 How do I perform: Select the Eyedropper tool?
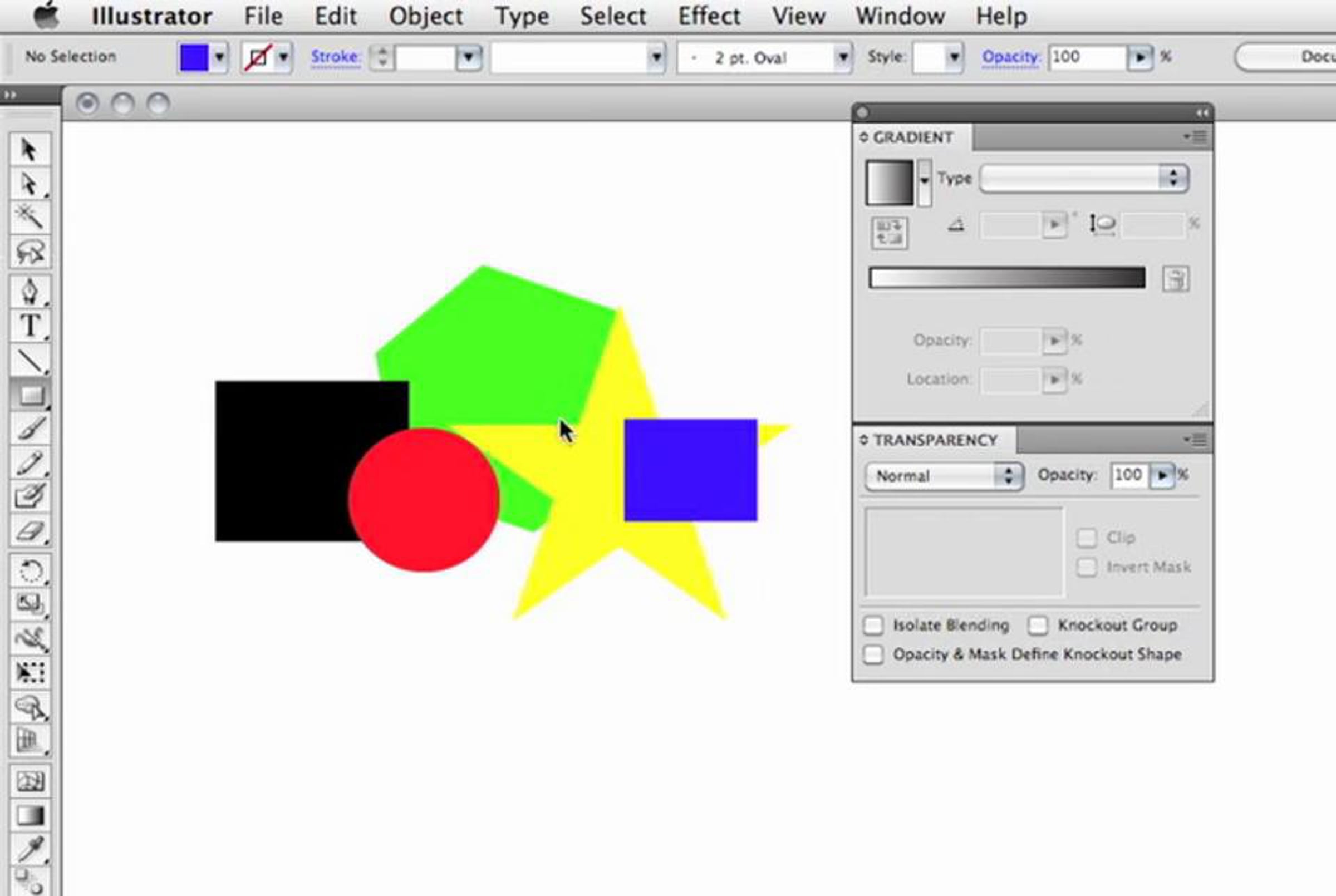pos(30,849)
